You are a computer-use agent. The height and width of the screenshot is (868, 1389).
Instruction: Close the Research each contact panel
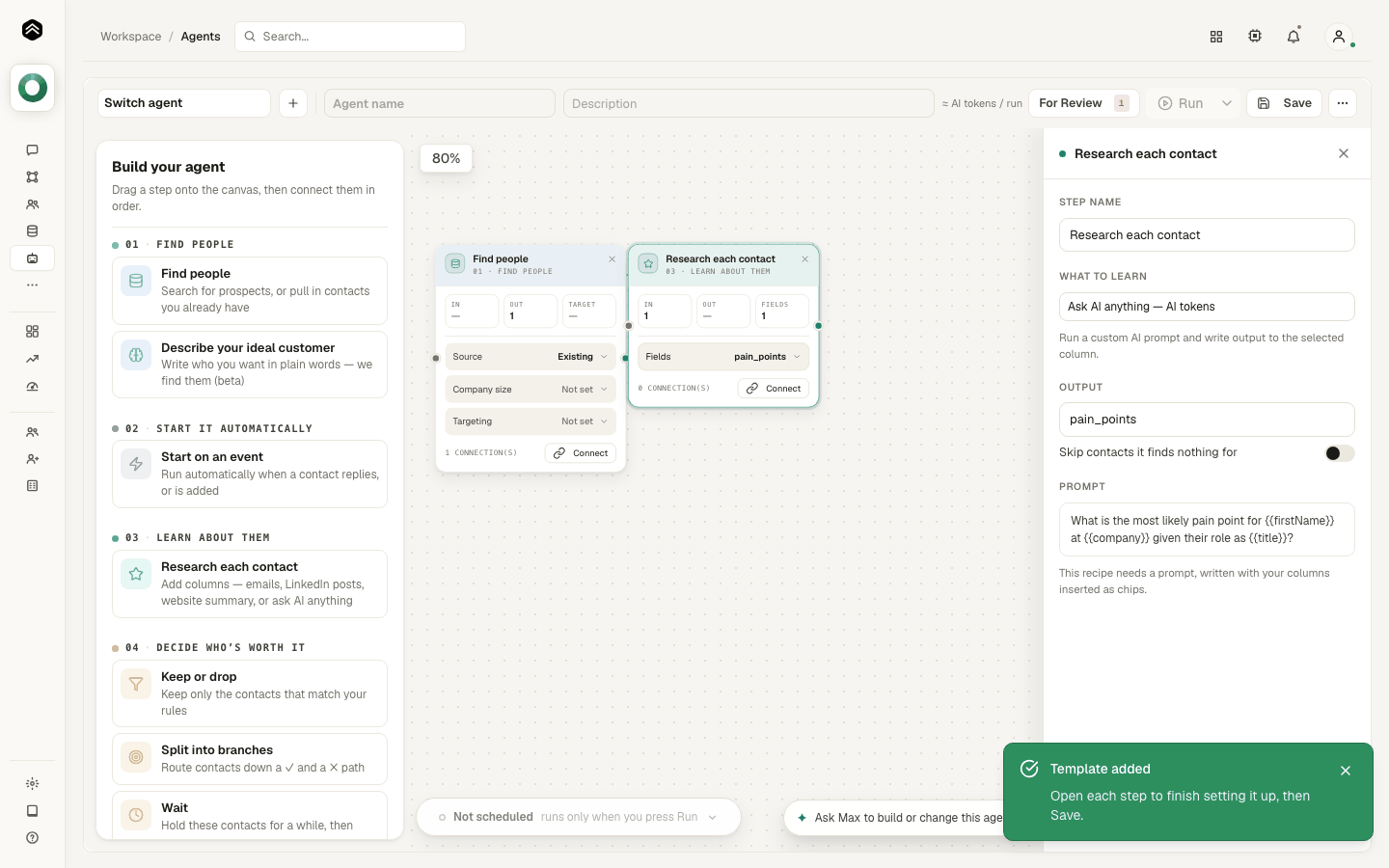[x=1344, y=153]
